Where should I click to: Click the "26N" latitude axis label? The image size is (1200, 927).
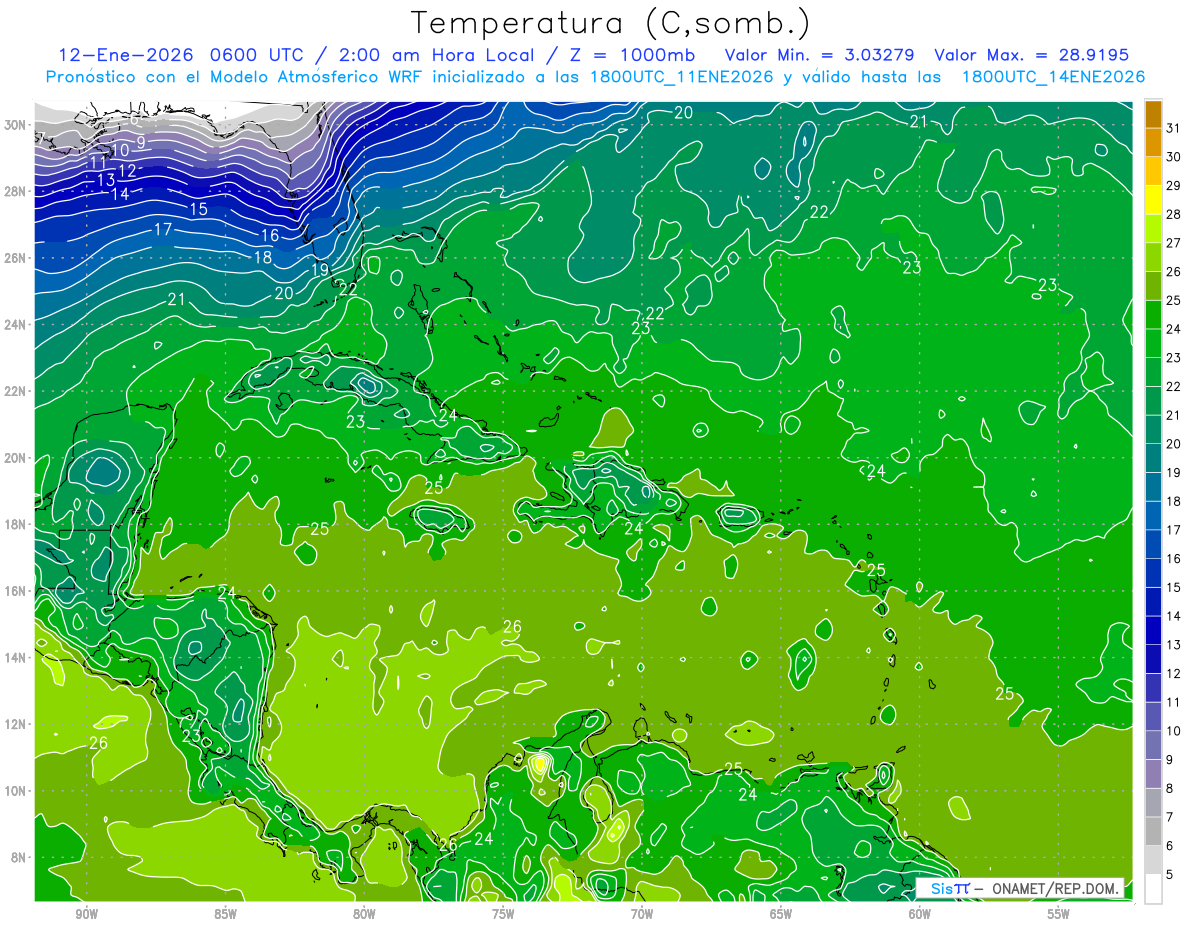(x=16, y=258)
